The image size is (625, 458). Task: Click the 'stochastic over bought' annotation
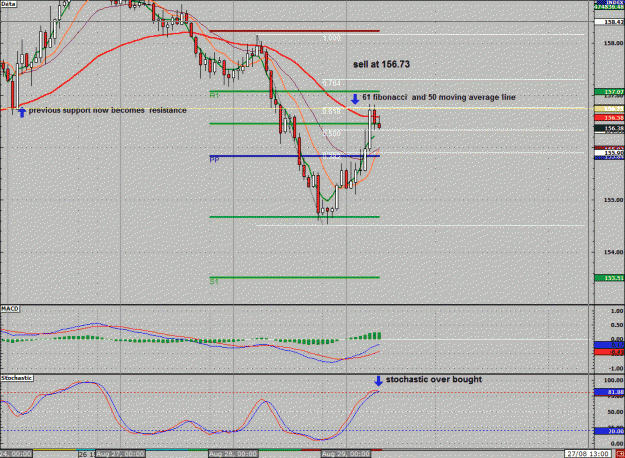click(434, 379)
